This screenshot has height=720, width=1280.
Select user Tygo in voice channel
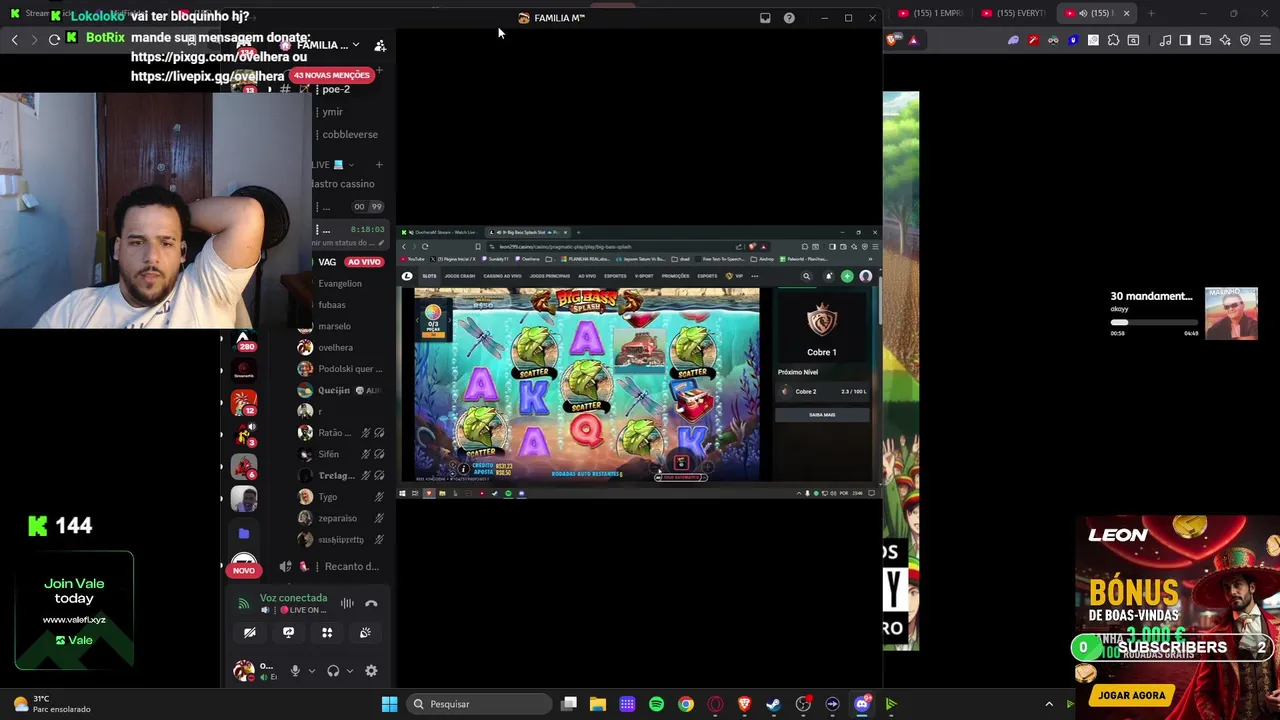click(x=327, y=497)
